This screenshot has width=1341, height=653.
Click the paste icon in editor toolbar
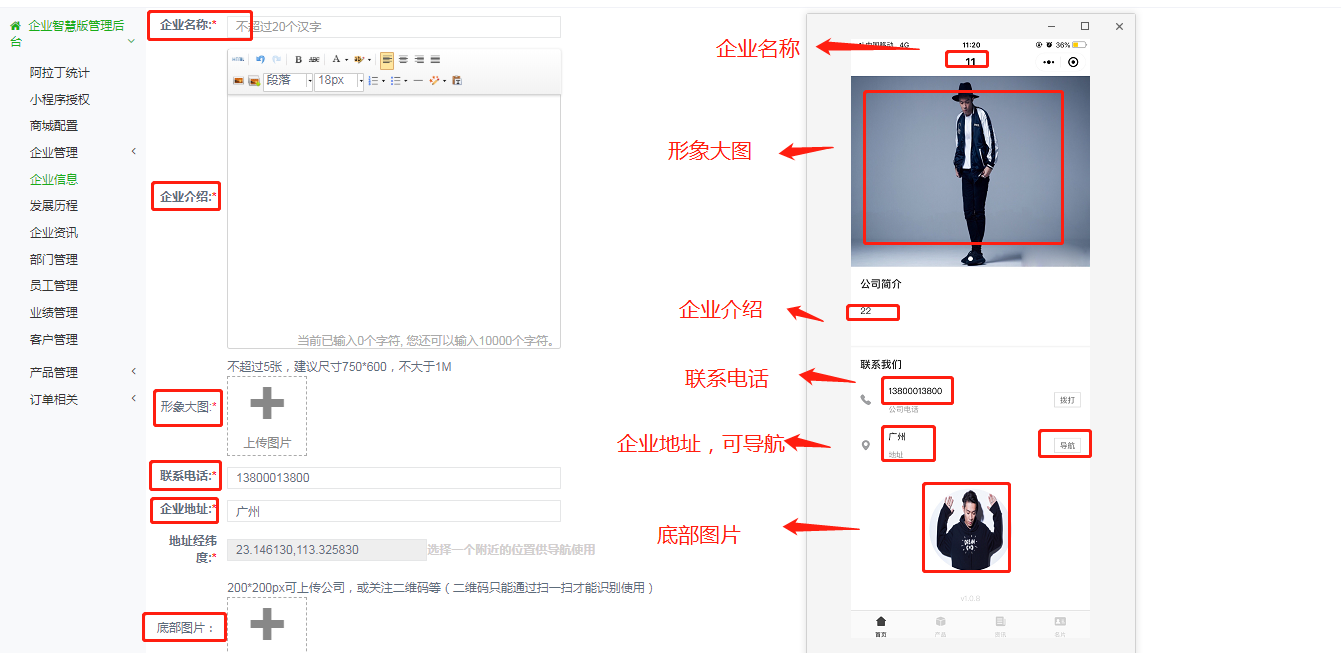pyautogui.click(x=457, y=81)
